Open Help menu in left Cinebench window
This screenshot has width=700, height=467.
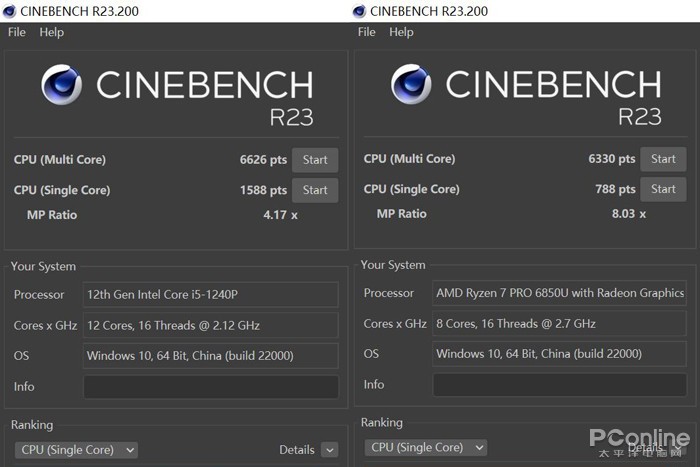[x=51, y=32]
